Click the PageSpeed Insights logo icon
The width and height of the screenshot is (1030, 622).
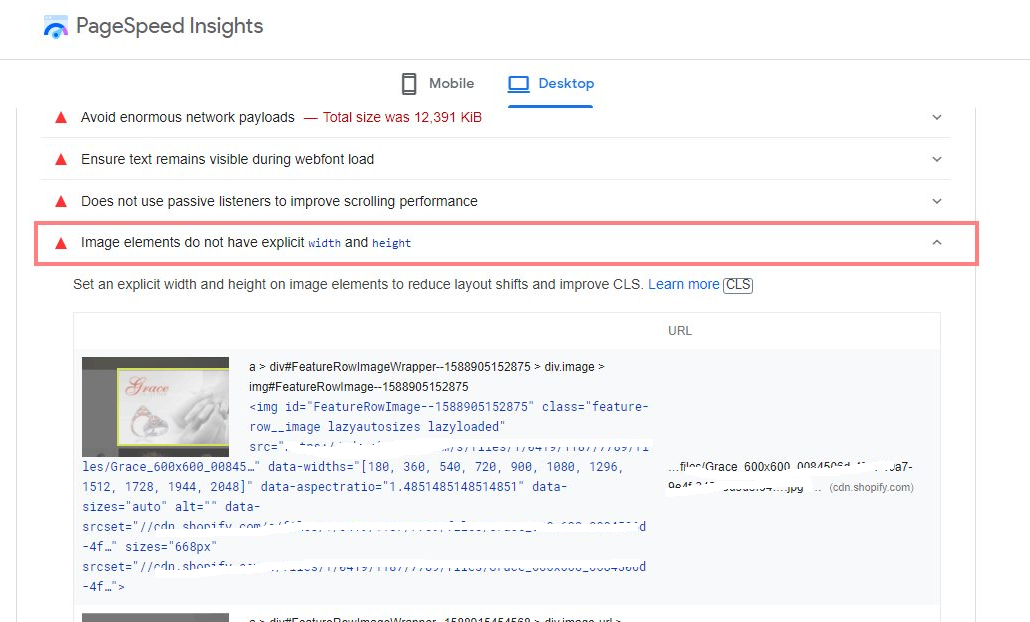[x=56, y=27]
